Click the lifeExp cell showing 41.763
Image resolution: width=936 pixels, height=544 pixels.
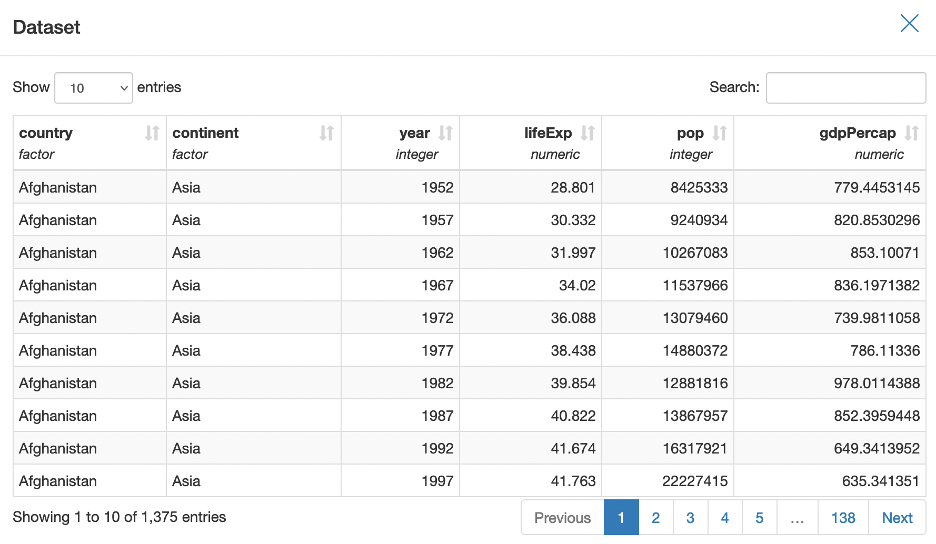pyautogui.click(x=574, y=481)
